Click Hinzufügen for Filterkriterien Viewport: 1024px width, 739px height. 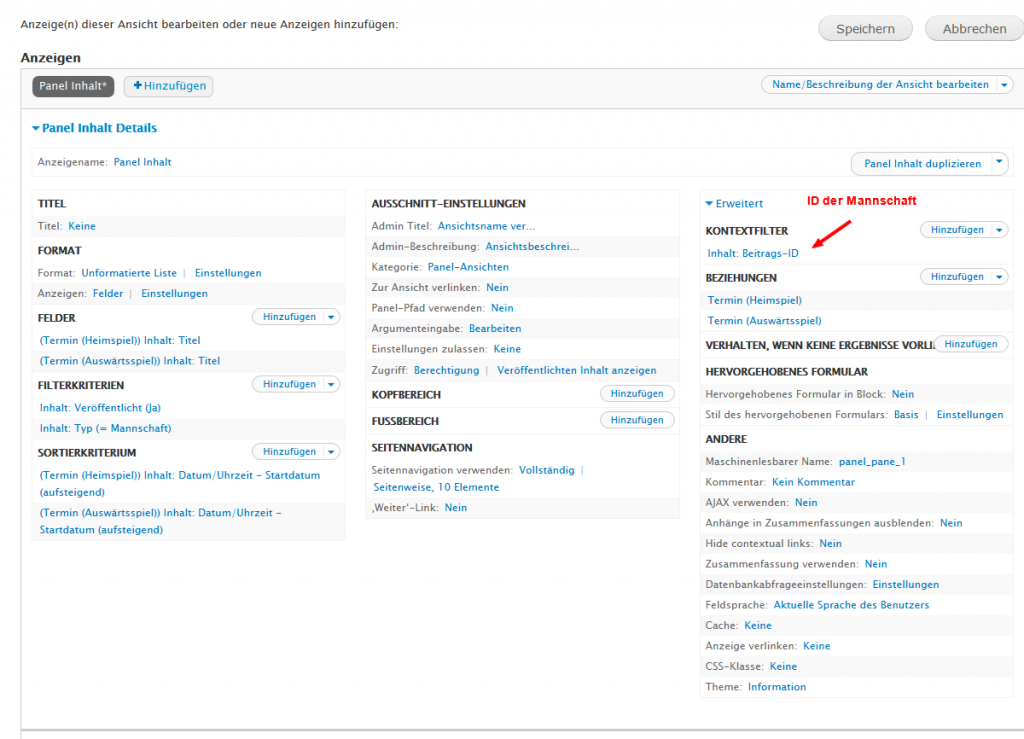(x=289, y=384)
